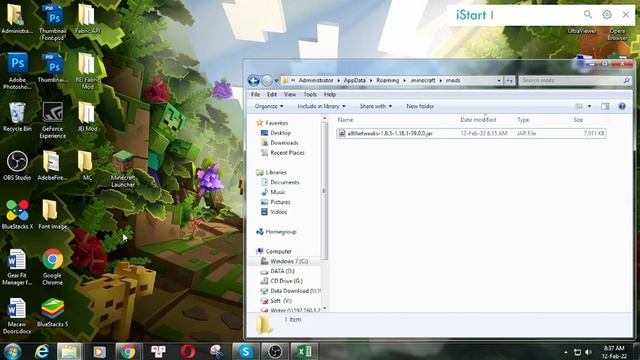Create a New folder
This screenshot has height=360, width=640.
pyautogui.click(x=420, y=106)
